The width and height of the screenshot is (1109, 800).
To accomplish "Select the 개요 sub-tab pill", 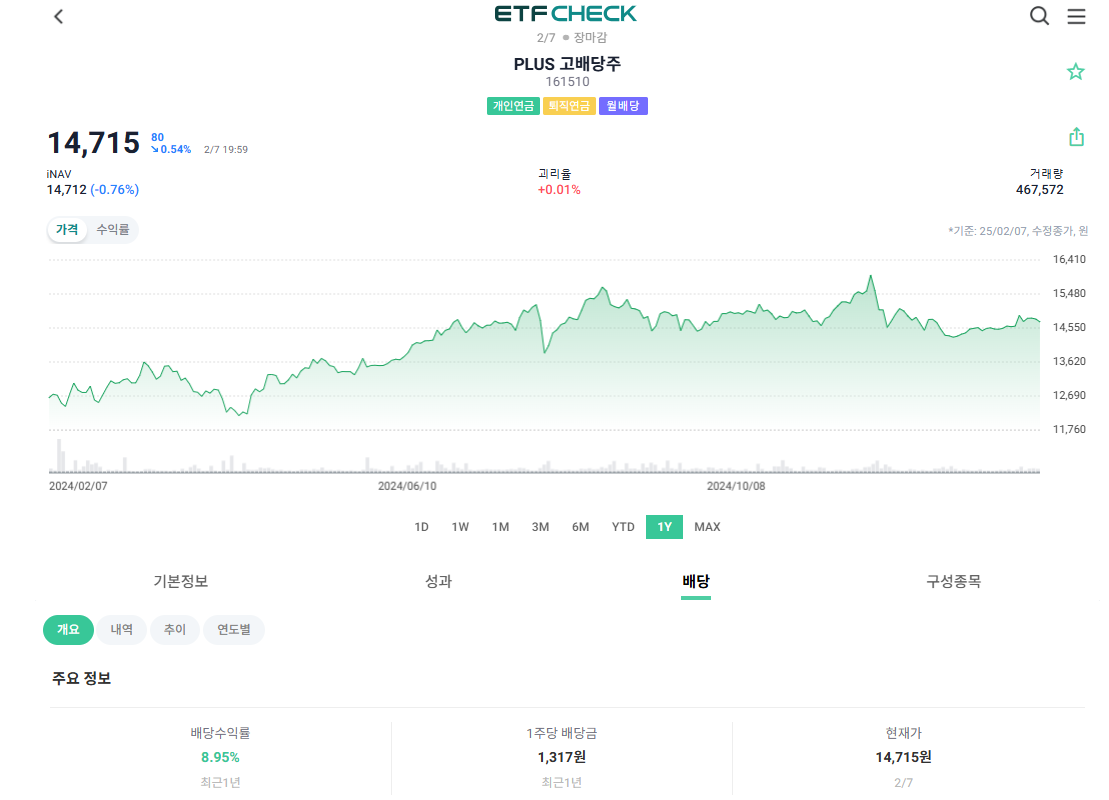I will pyautogui.click(x=69, y=630).
